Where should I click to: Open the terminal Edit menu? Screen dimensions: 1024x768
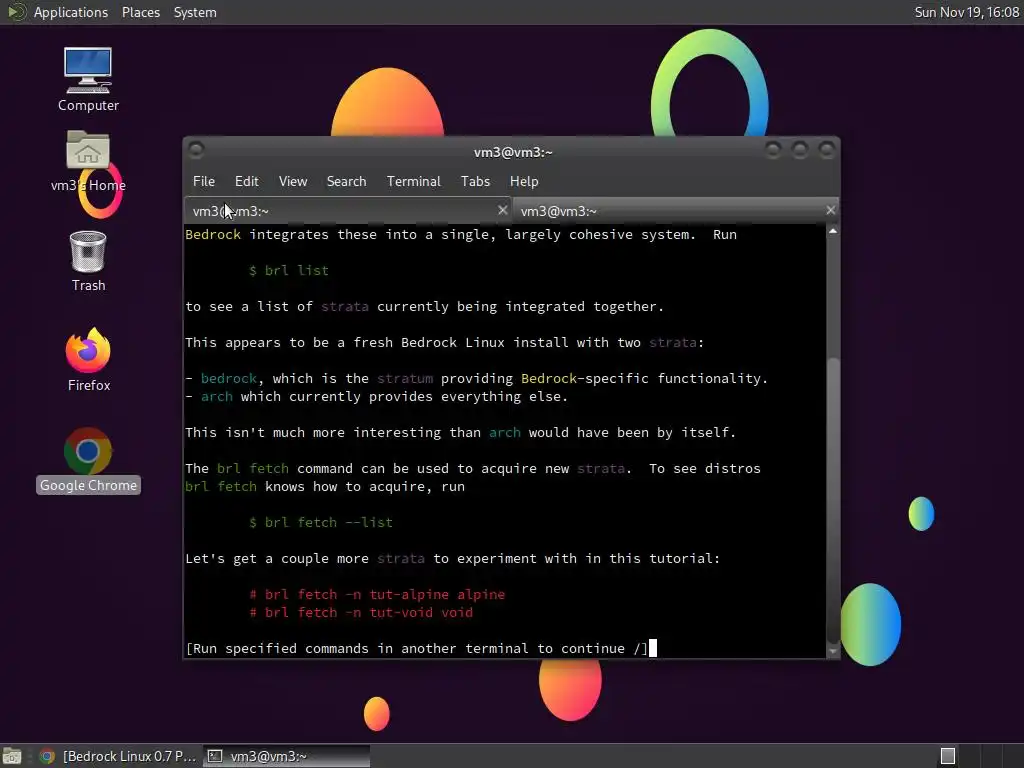pos(246,182)
